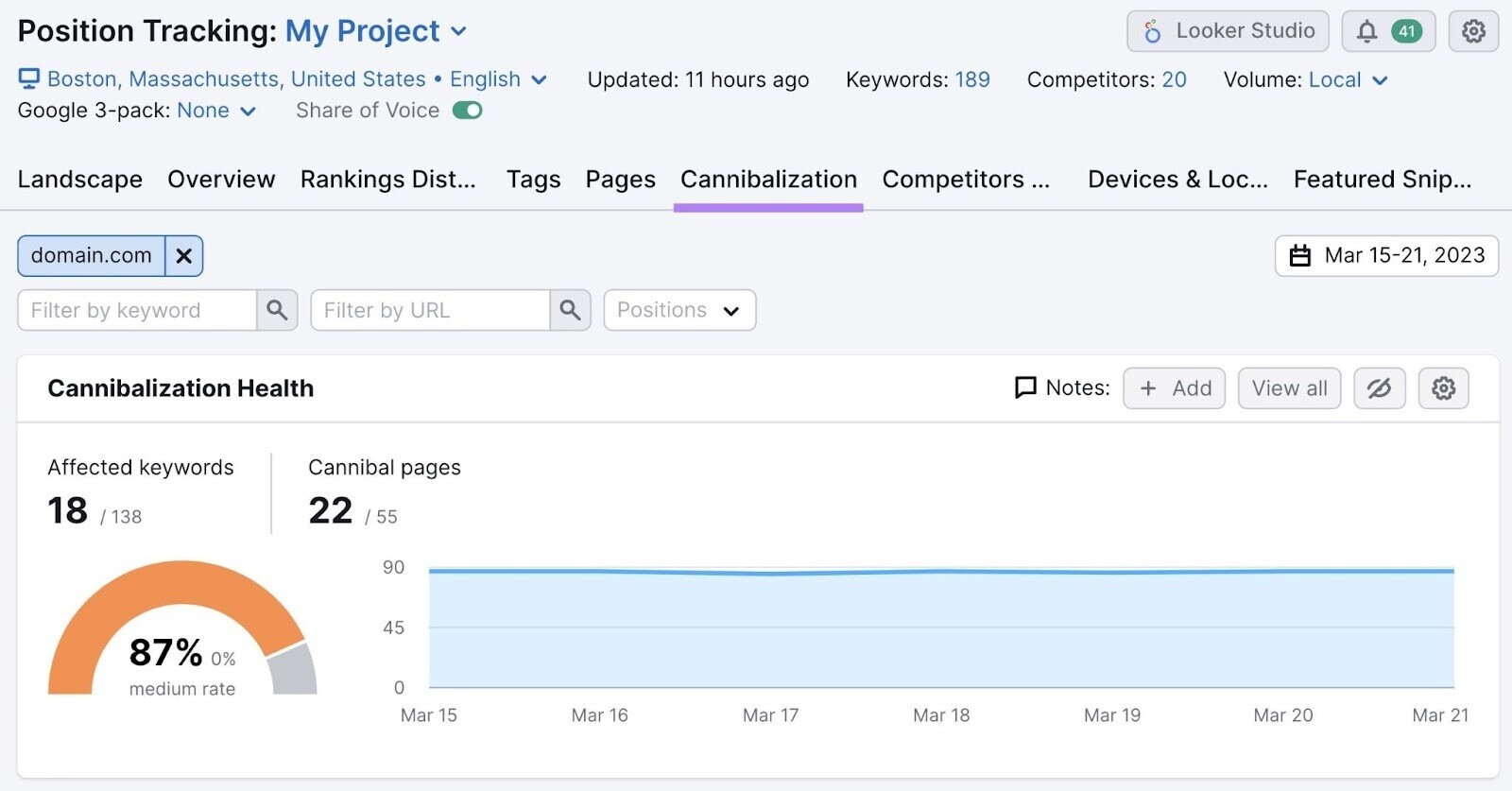1512x791 pixels.
Task: Click the URL filter search icon
Action: click(x=570, y=310)
